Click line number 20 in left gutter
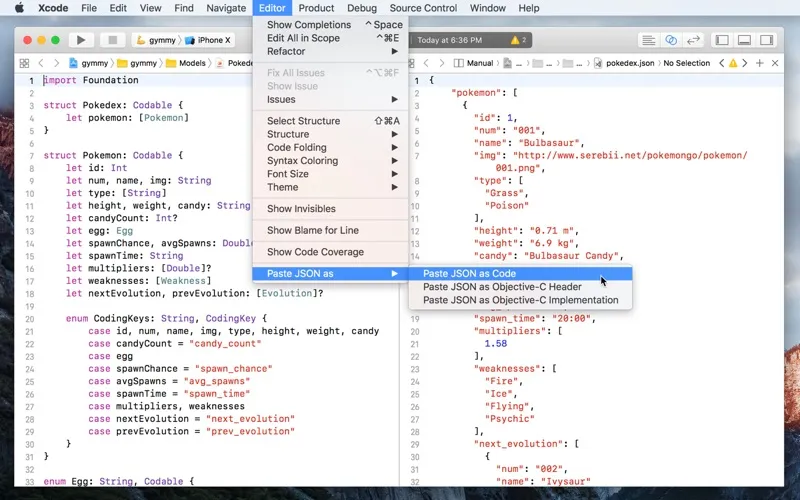This screenshot has height=500, width=800. pos(29,319)
